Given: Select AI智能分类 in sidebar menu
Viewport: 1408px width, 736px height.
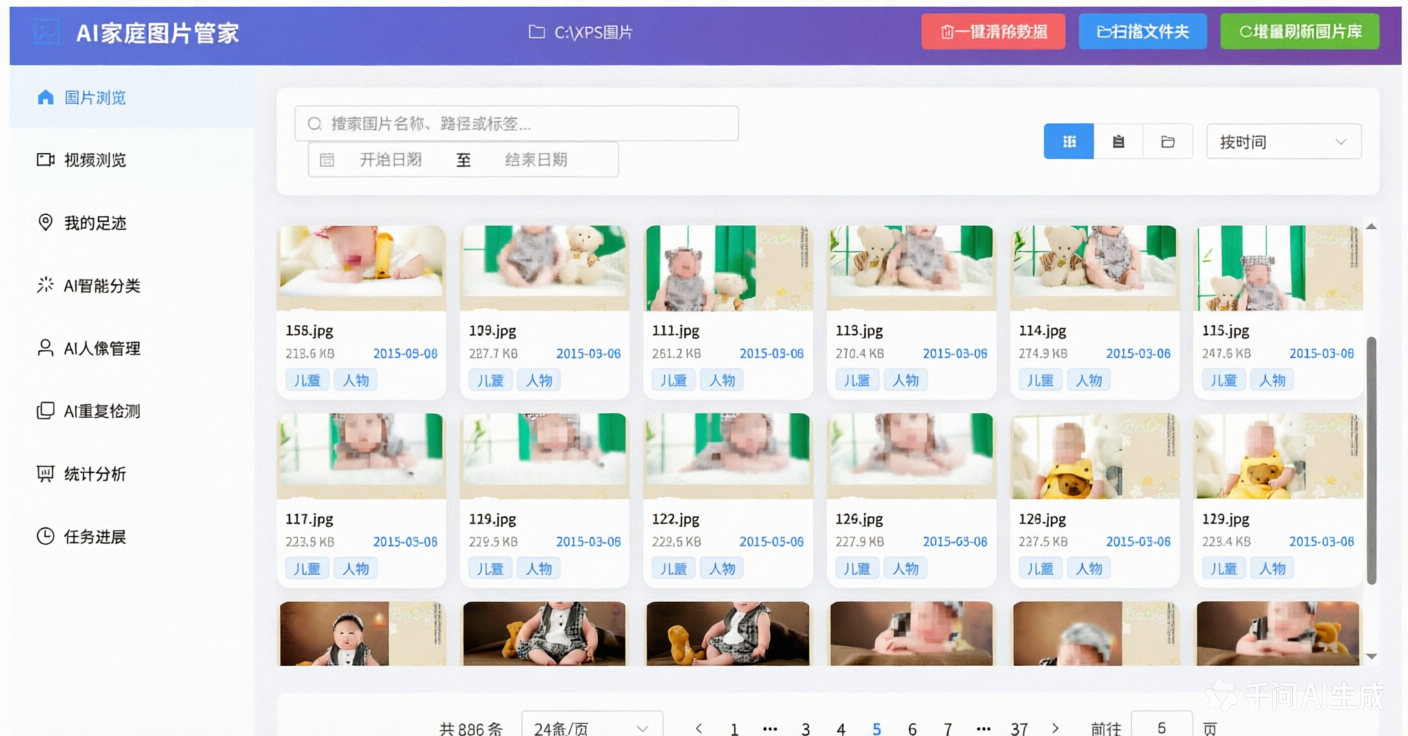Looking at the screenshot, I should (132, 285).
